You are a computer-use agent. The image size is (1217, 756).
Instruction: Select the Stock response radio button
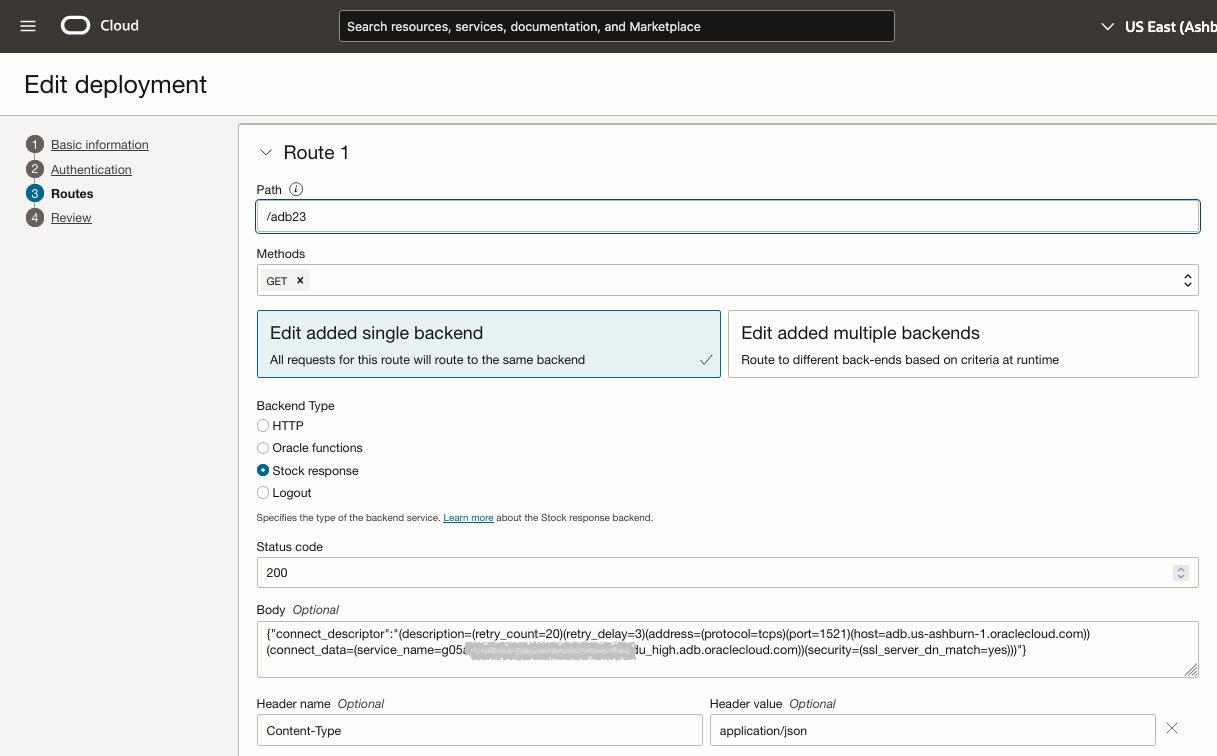click(263, 471)
